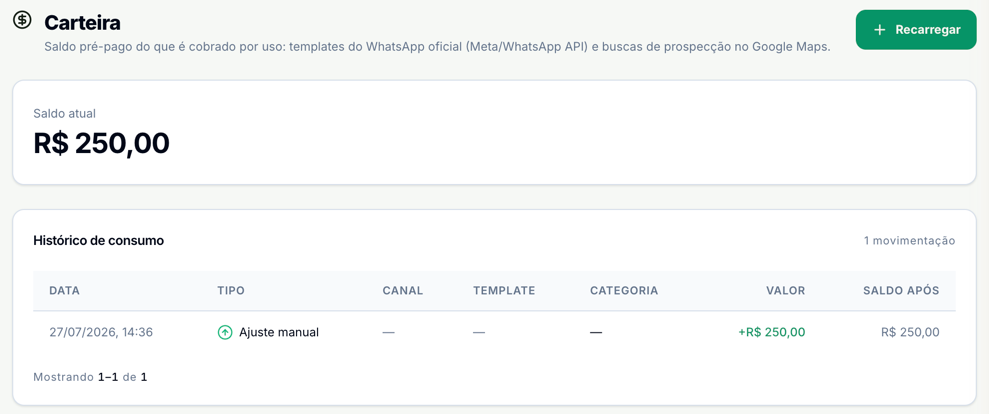This screenshot has height=414, width=989.
Task: Click the R$ 250,00 cell under Saldo após
Action: [910, 332]
